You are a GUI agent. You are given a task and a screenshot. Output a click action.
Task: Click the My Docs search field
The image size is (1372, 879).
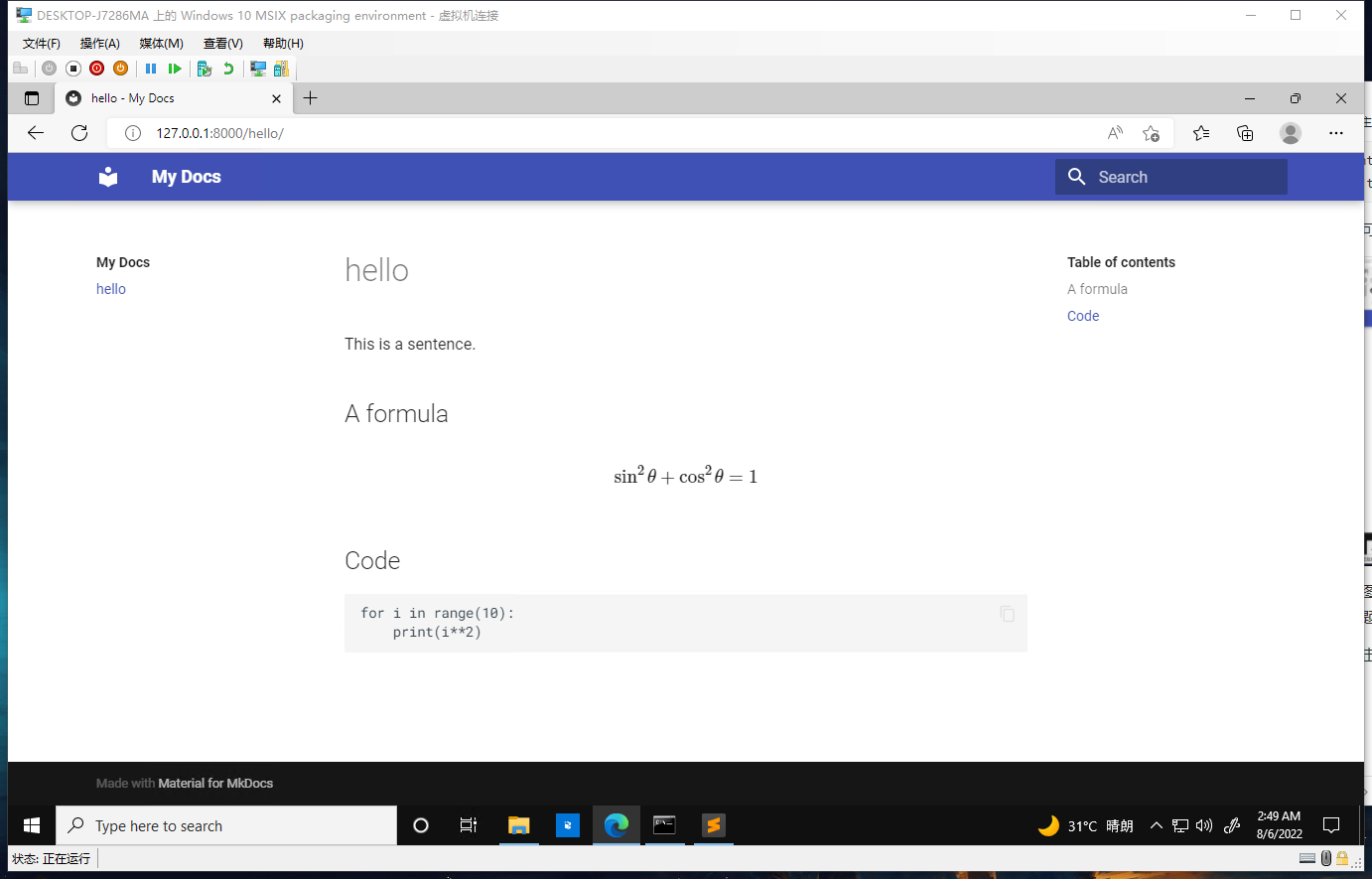click(1181, 177)
